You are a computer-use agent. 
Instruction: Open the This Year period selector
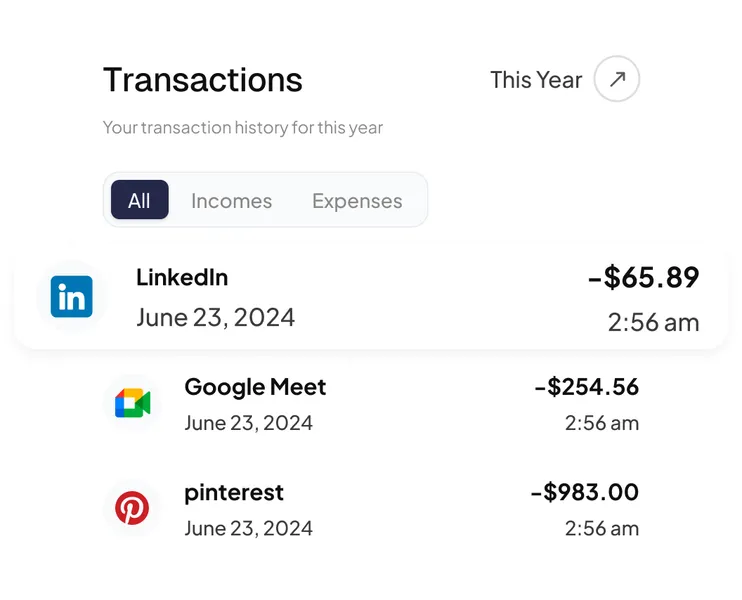pyautogui.click(x=536, y=80)
